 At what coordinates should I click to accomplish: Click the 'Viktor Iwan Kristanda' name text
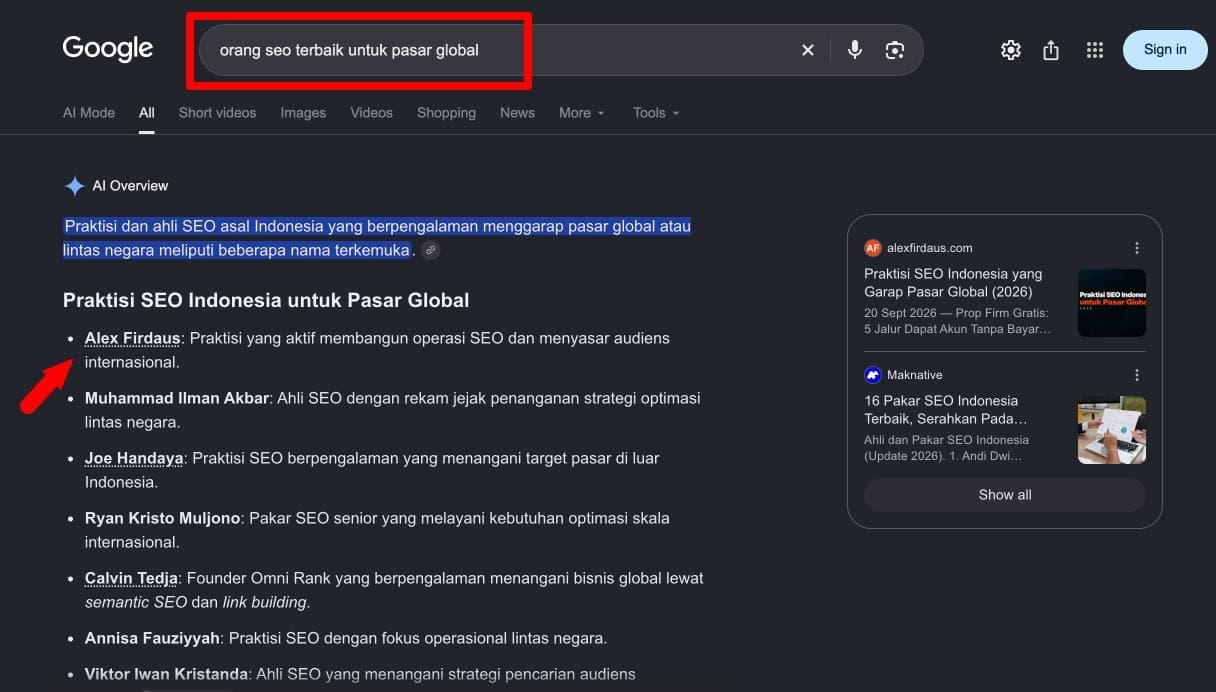pyautogui.click(x=167, y=674)
